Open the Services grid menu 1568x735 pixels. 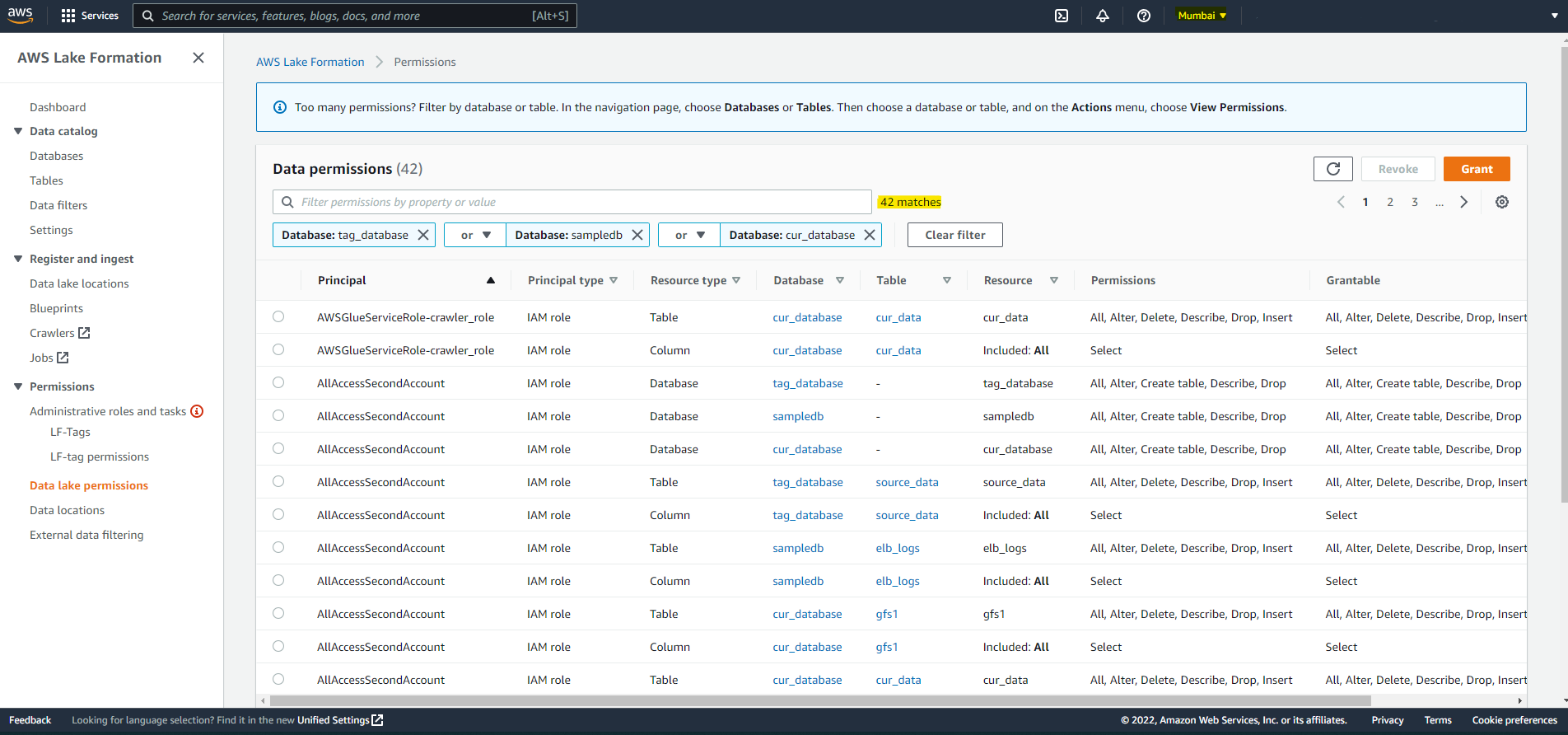pos(90,16)
